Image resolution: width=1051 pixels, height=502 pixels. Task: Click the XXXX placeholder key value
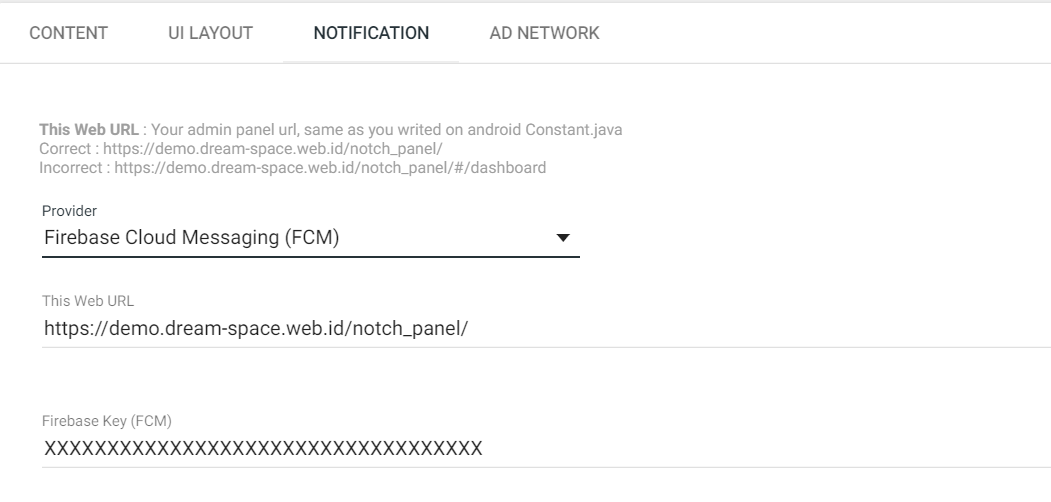point(263,447)
